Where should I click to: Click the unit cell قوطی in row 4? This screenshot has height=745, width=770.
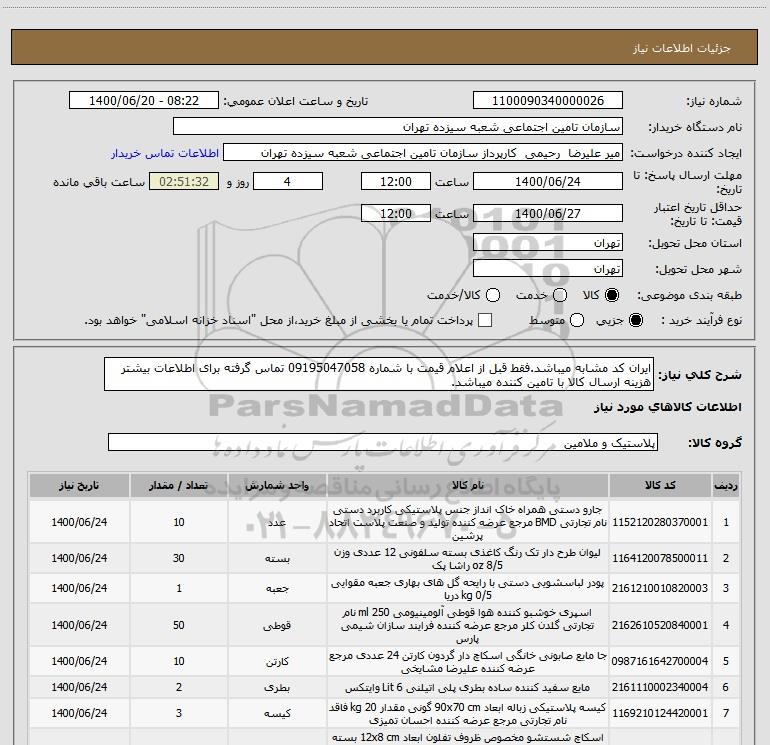pos(277,625)
